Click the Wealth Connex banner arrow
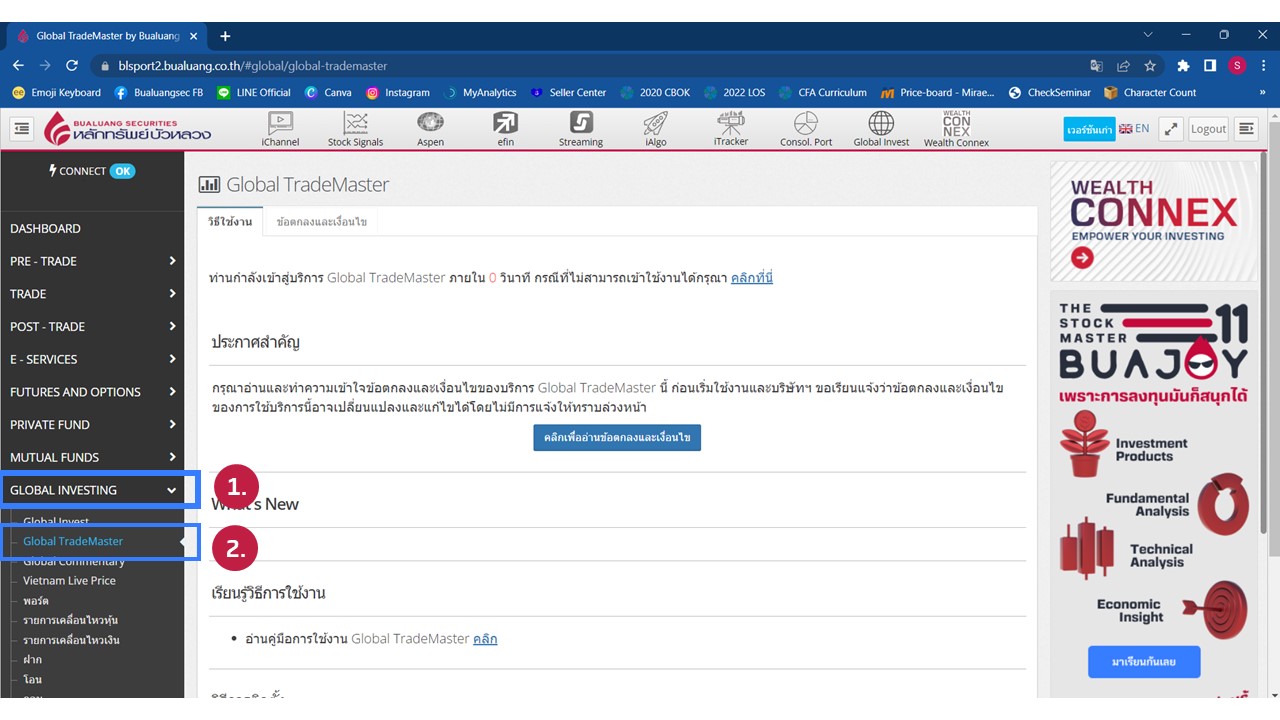1280x720 pixels. click(1082, 258)
